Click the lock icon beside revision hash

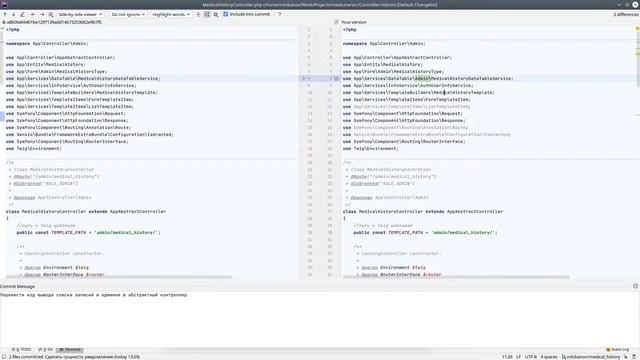[4, 22]
